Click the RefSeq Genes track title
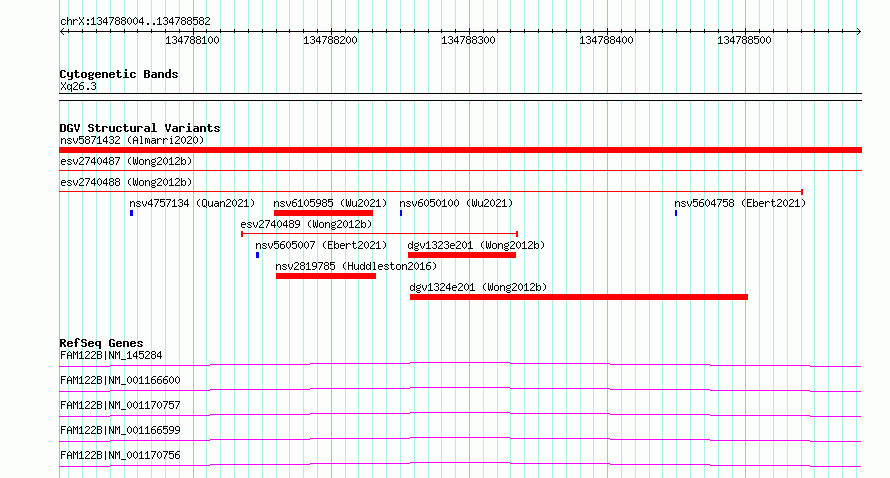Screen dimensions: 890x478 click(101, 343)
